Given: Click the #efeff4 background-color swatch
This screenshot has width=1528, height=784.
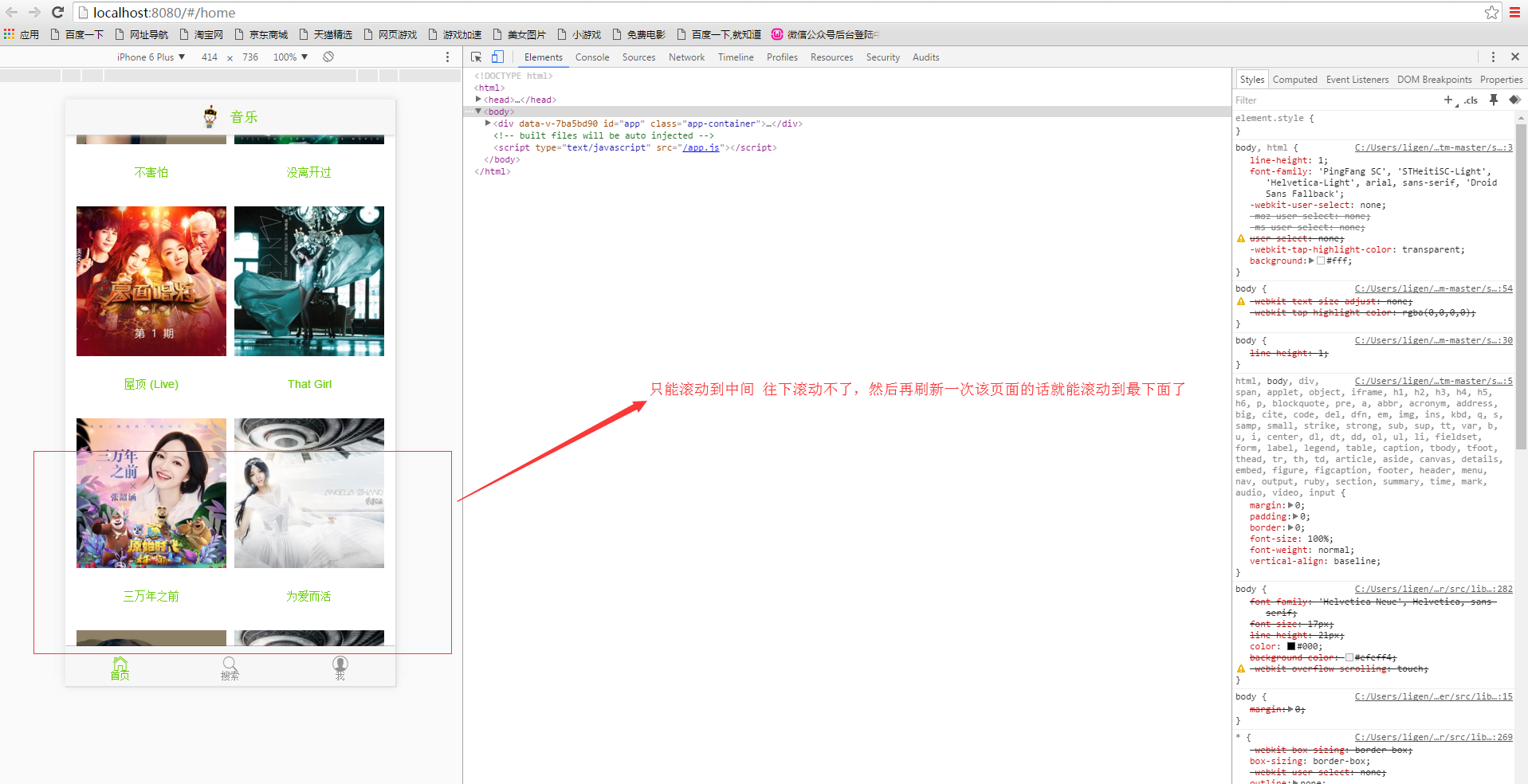Looking at the screenshot, I should click(1349, 657).
